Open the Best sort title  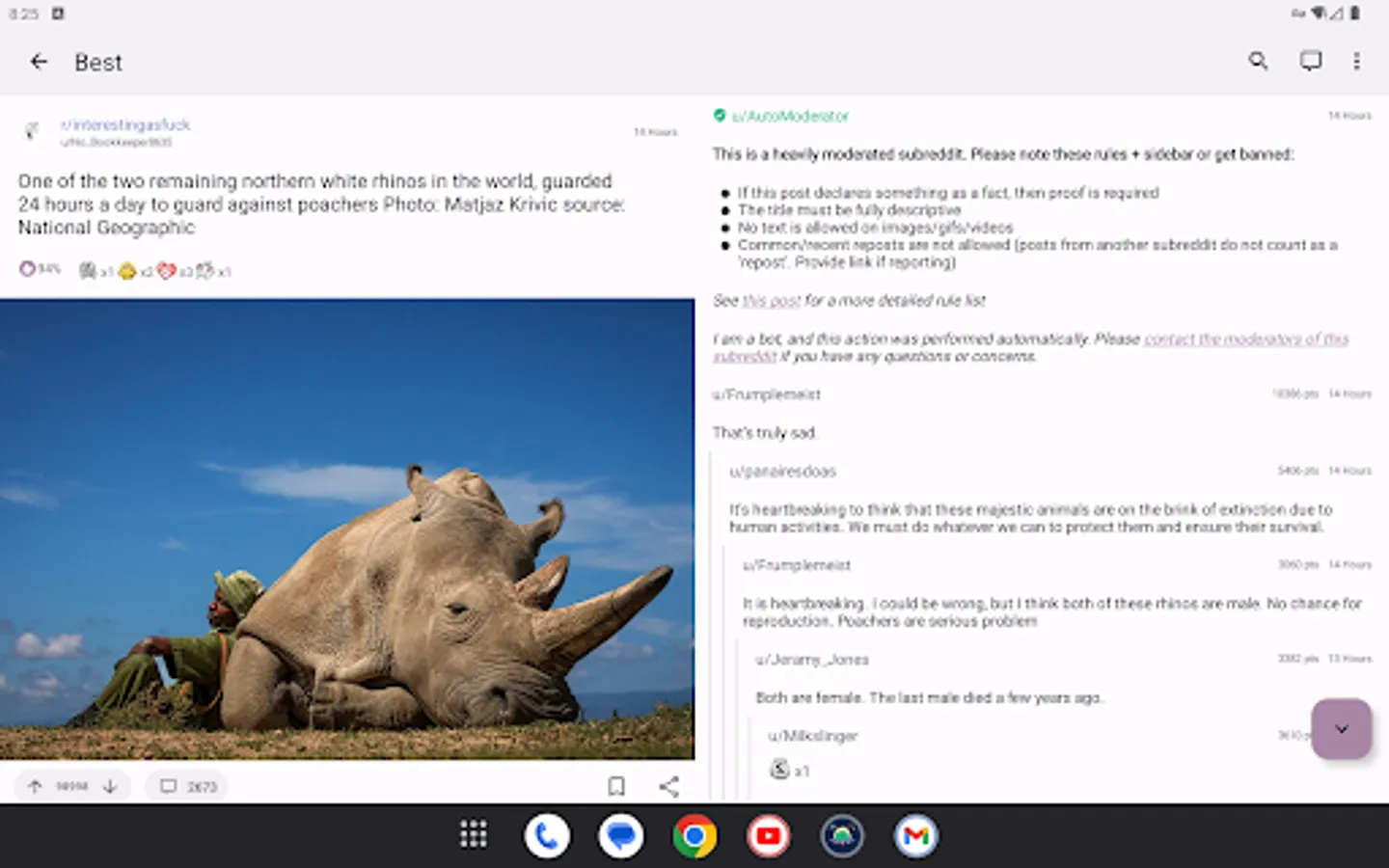(98, 63)
